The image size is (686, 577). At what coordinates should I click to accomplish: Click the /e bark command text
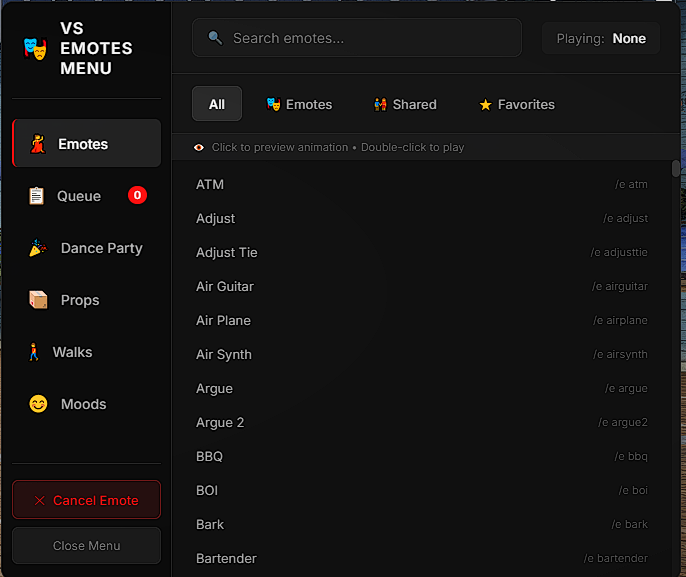pyautogui.click(x=629, y=524)
